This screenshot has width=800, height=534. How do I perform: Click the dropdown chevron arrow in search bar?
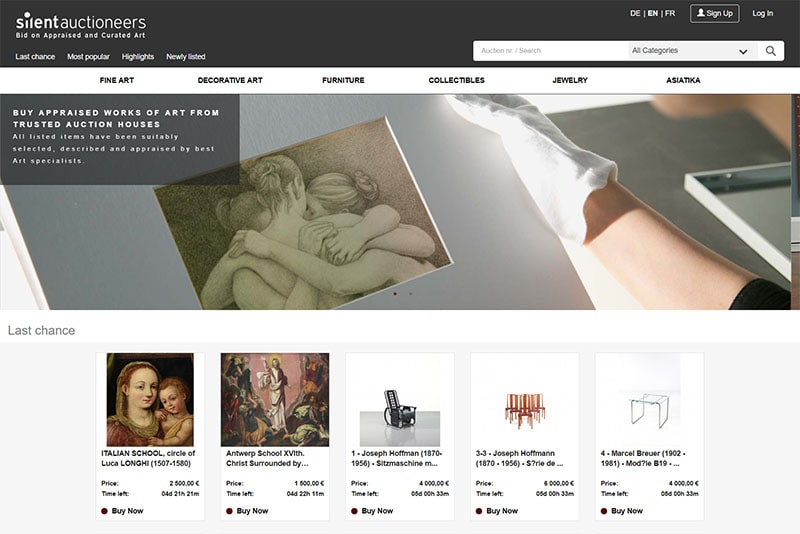pyautogui.click(x=743, y=52)
